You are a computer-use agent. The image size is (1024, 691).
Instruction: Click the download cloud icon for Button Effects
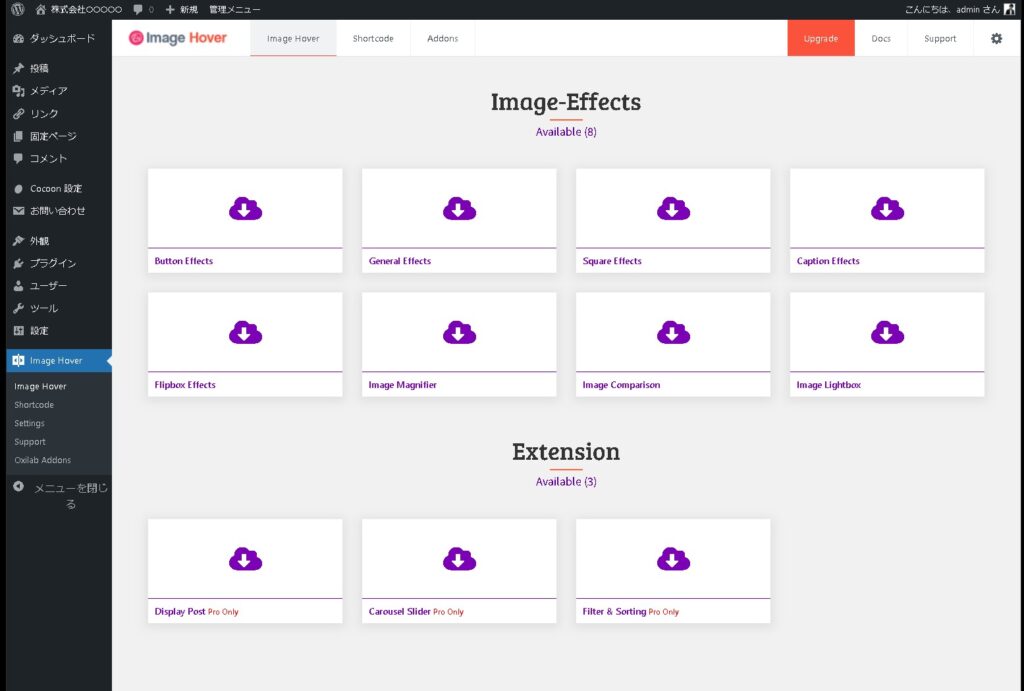tap(245, 208)
